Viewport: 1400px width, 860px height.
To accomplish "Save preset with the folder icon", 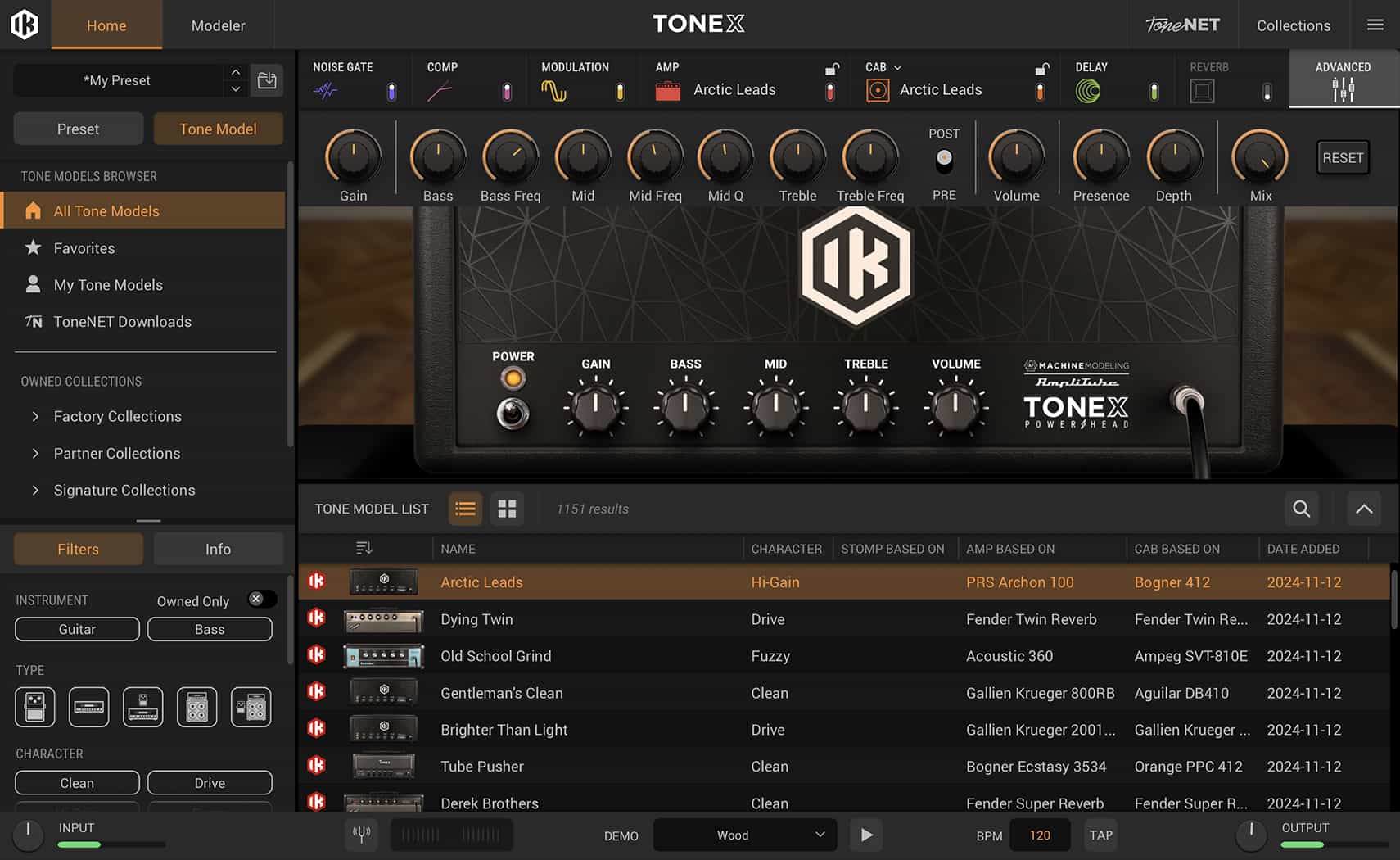I will 267,80.
